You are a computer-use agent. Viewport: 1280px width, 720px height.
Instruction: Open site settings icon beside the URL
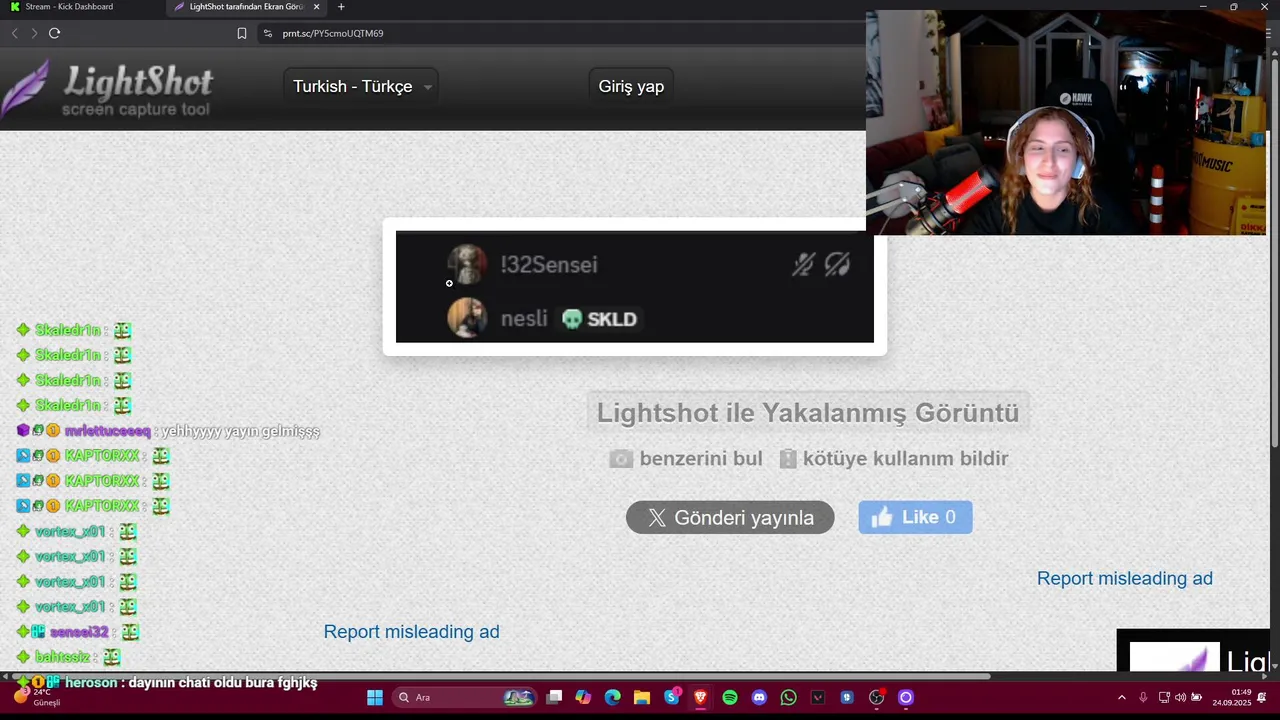tap(267, 33)
